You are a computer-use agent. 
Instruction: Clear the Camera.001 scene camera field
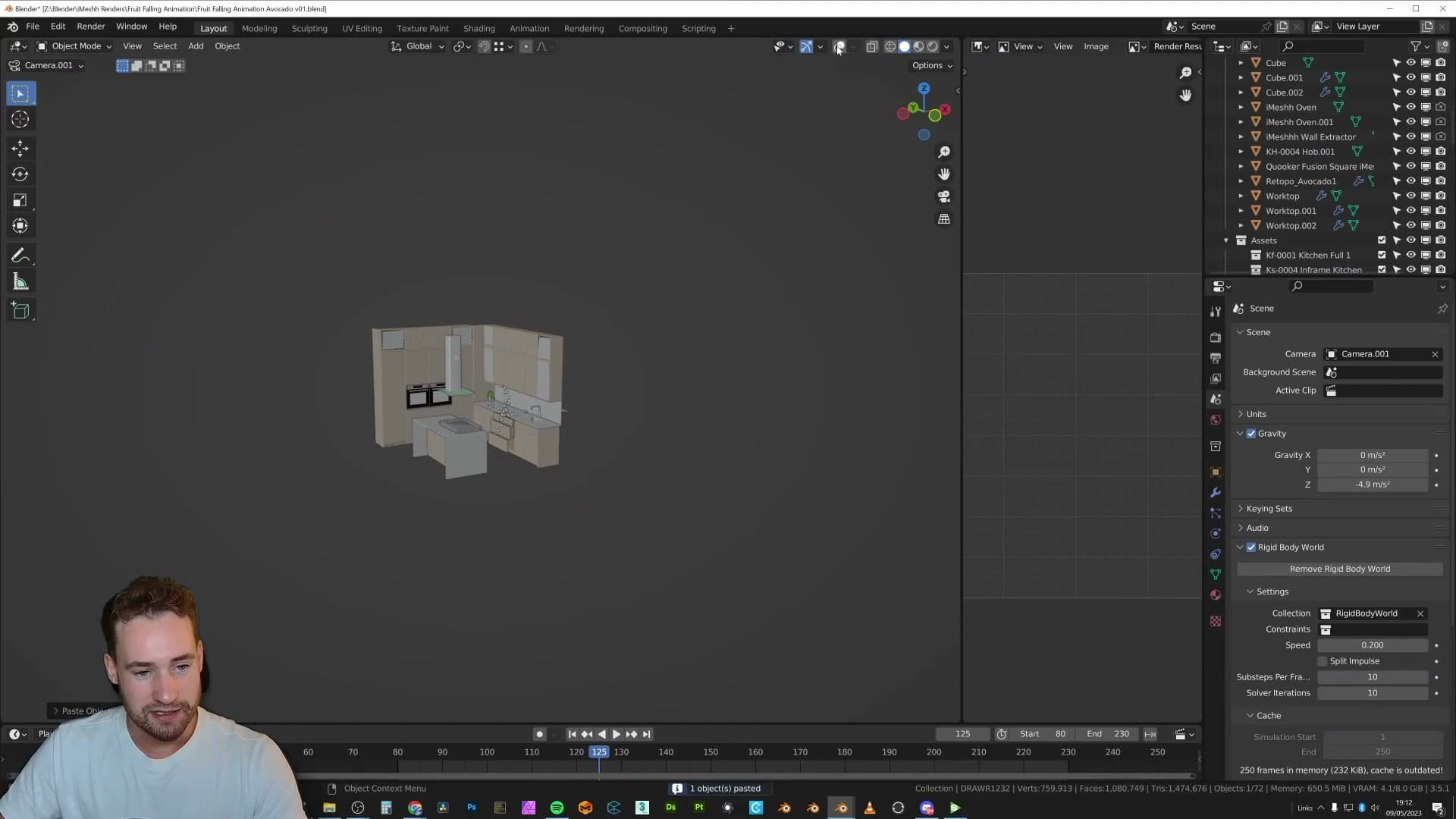(x=1435, y=354)
